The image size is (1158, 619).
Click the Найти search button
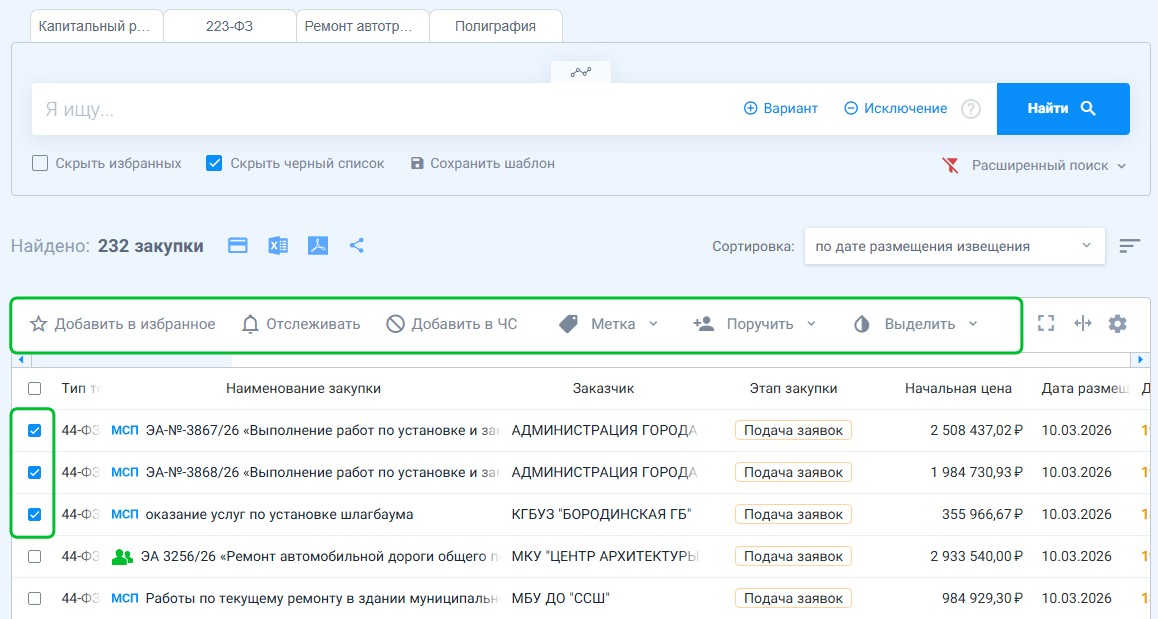coord(1063,109)
